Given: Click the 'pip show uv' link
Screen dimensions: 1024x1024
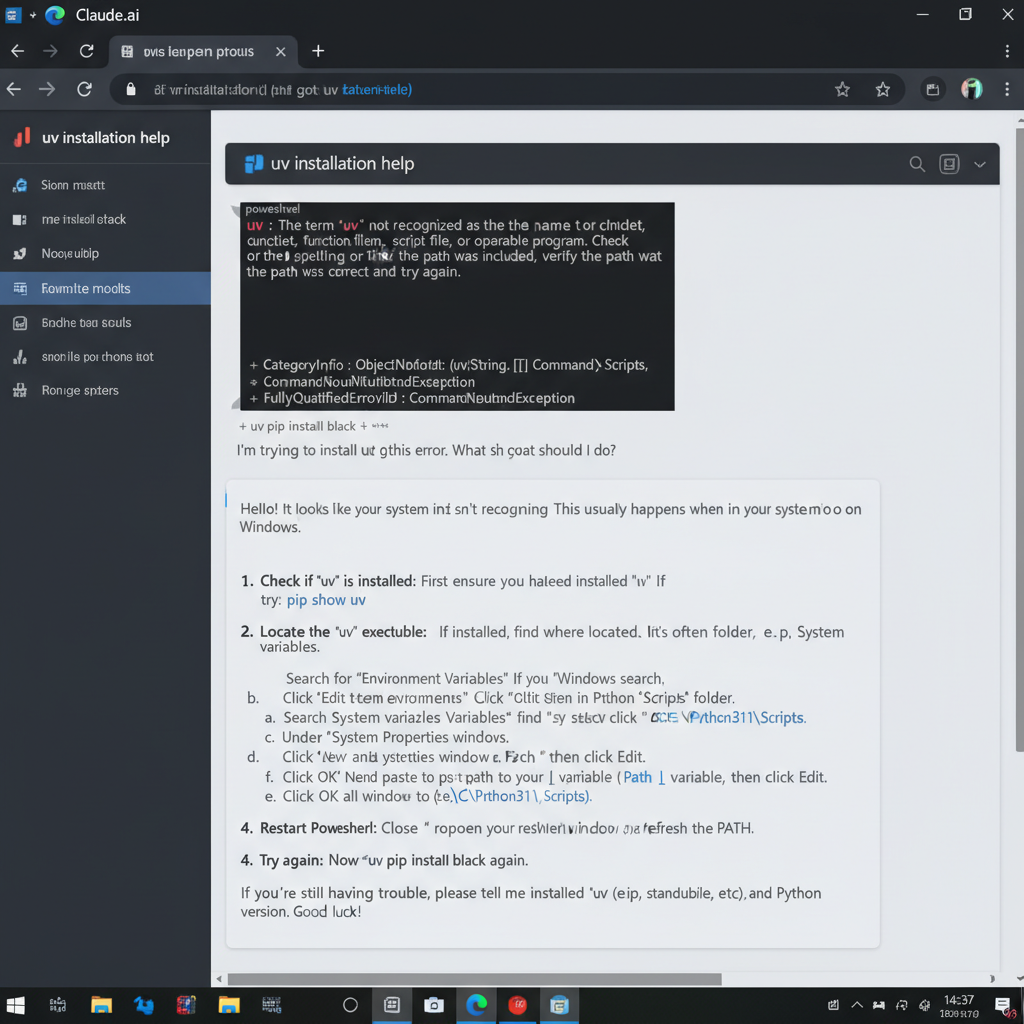Looking at the screenshot, I should click(x=326, y=600).
